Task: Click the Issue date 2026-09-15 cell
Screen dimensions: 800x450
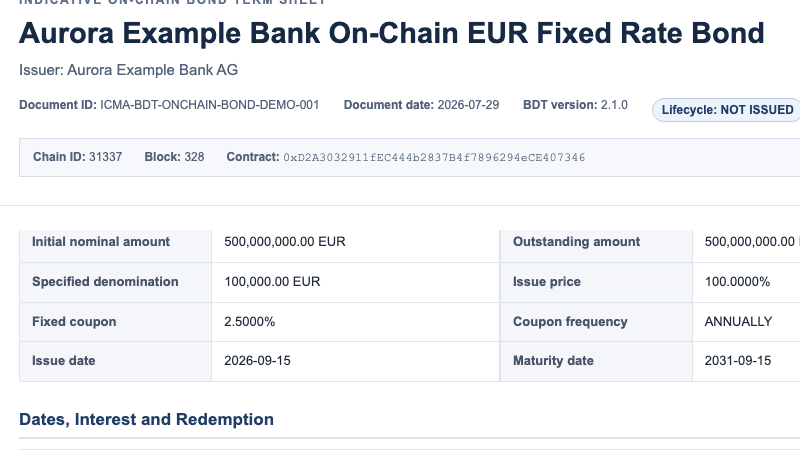Action: (356, 361)
